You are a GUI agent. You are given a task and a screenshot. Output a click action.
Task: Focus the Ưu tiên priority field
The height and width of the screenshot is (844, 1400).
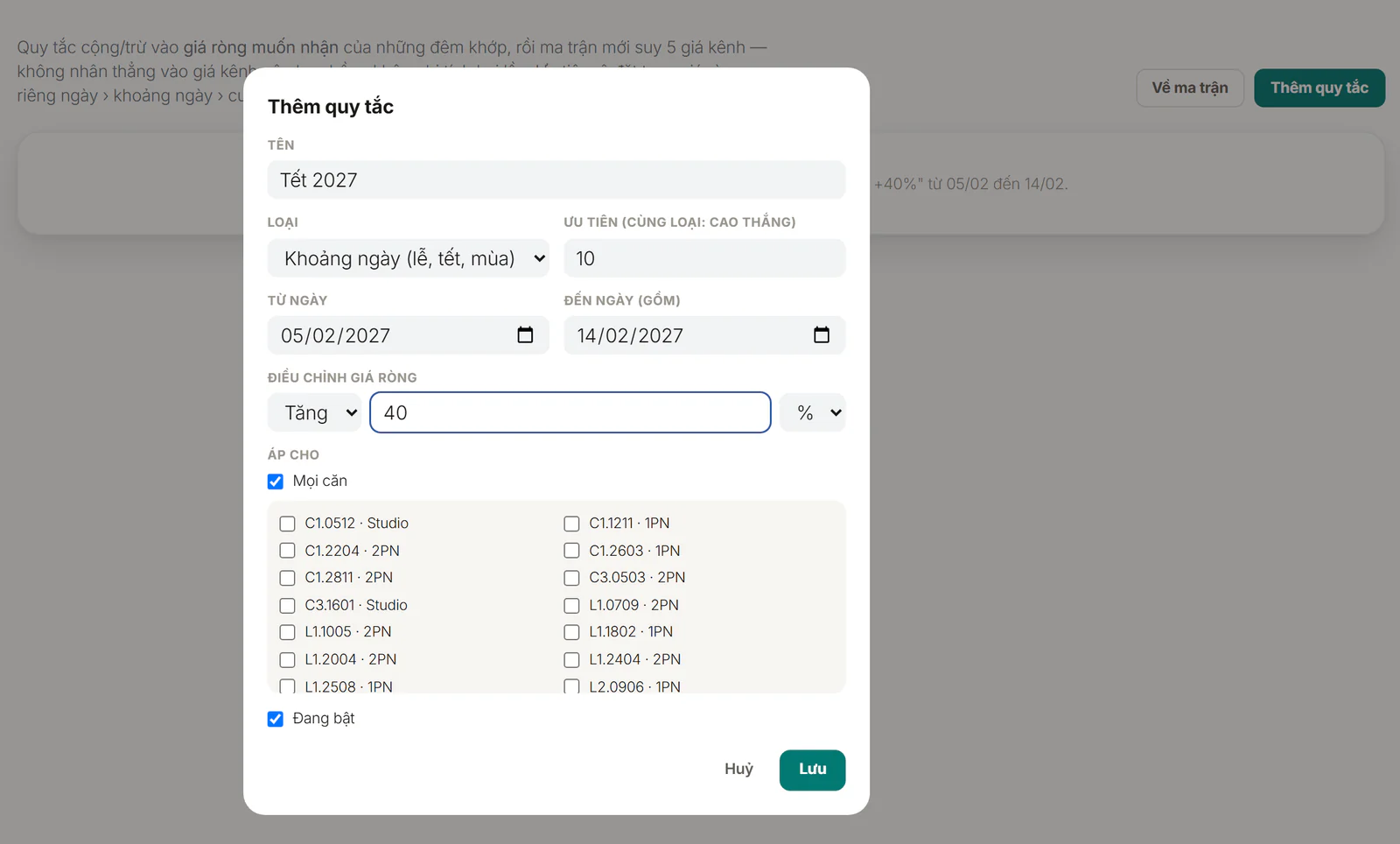point(704,258)
